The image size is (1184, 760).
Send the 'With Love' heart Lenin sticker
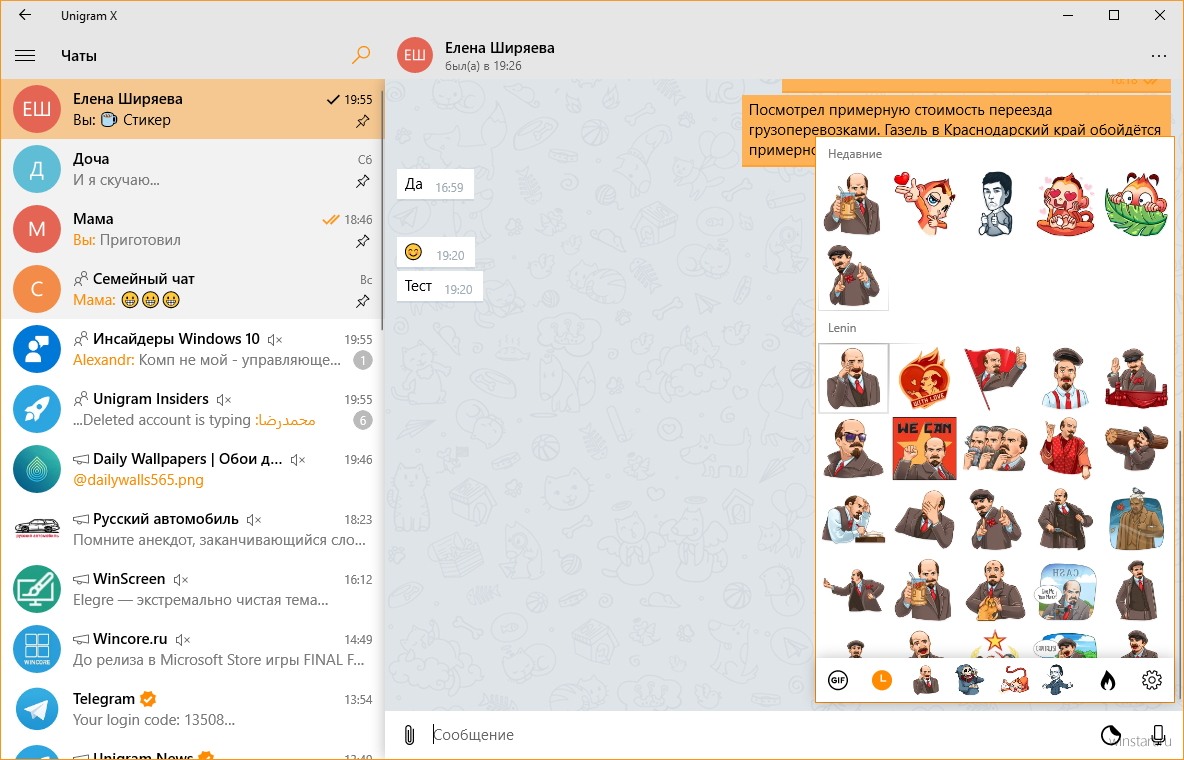pos(925,378)
